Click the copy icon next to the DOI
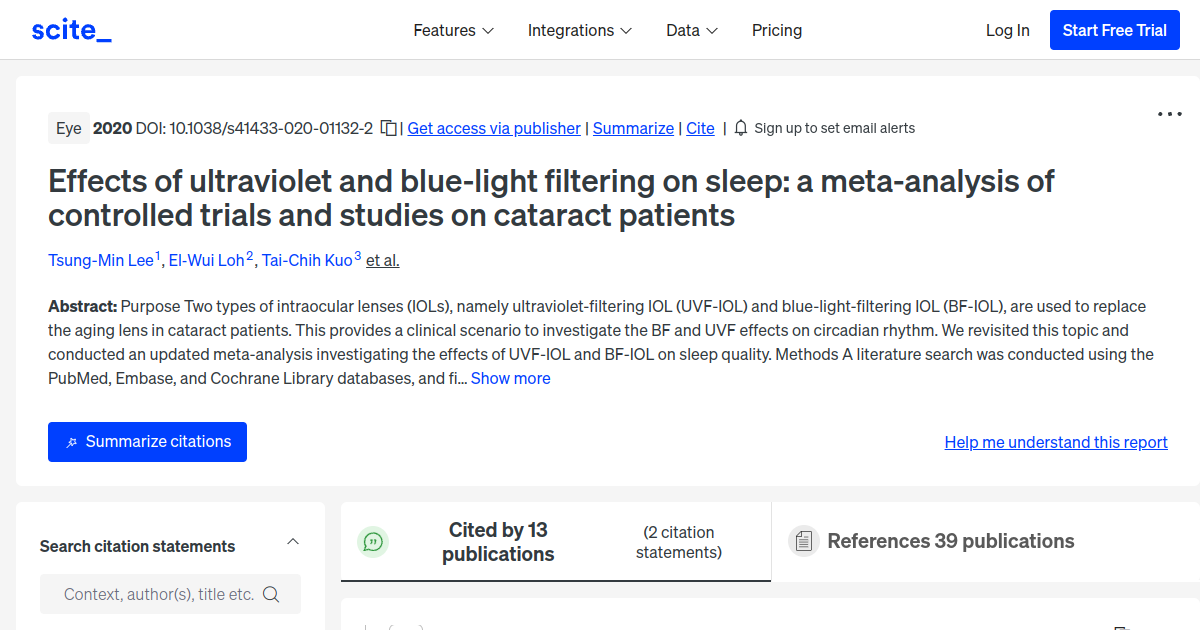Screen dimensions: 1200x630 (x=388, y=128)
